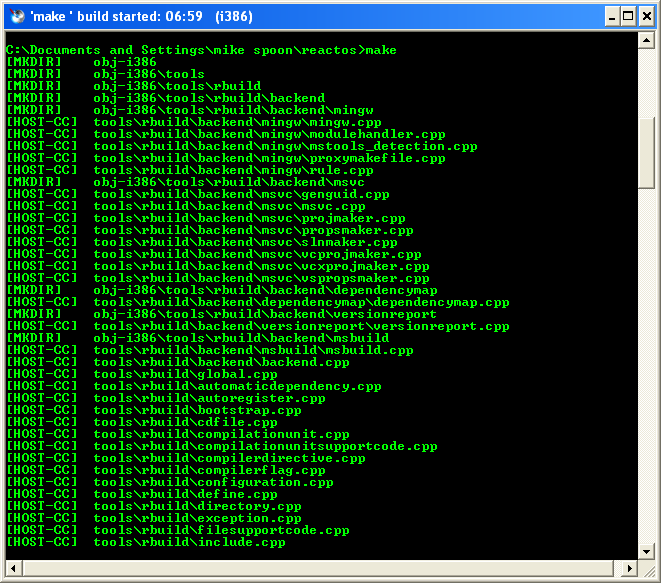
Task: Maximize the make build console window
Action: point(628,16)
